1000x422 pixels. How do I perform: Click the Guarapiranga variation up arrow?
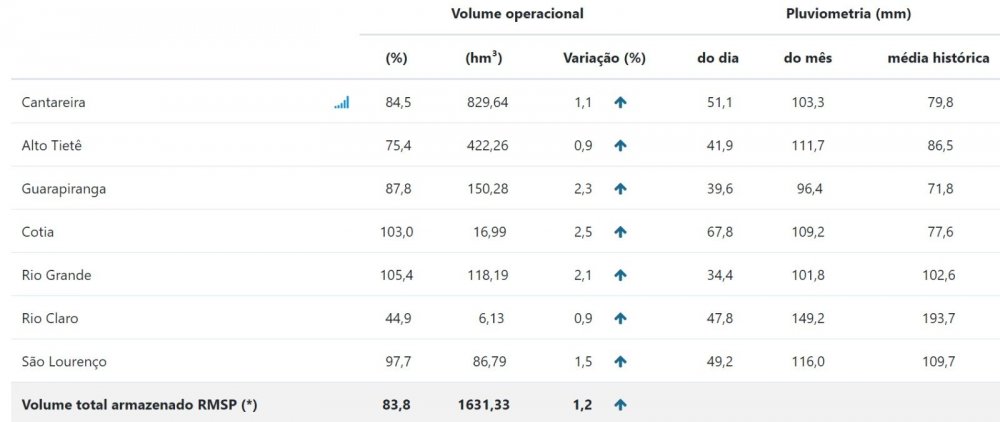coord(621,189)
